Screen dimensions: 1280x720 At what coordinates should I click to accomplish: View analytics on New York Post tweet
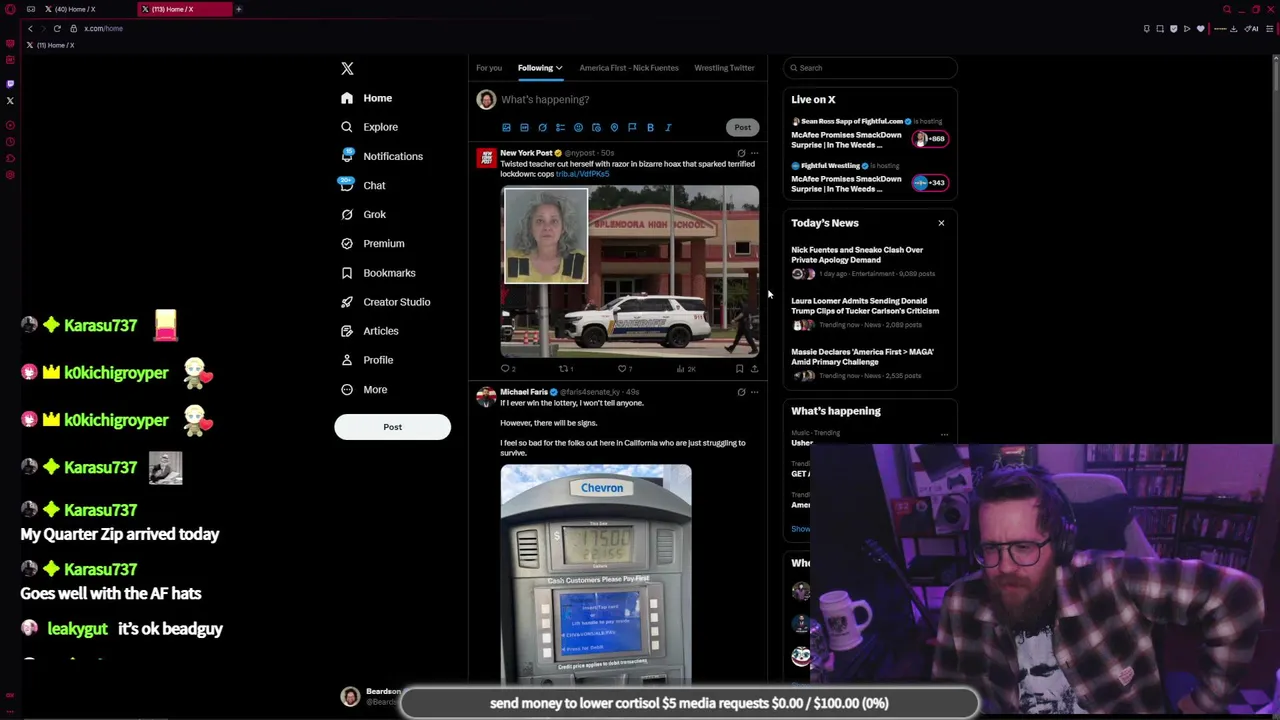point(685,369)
